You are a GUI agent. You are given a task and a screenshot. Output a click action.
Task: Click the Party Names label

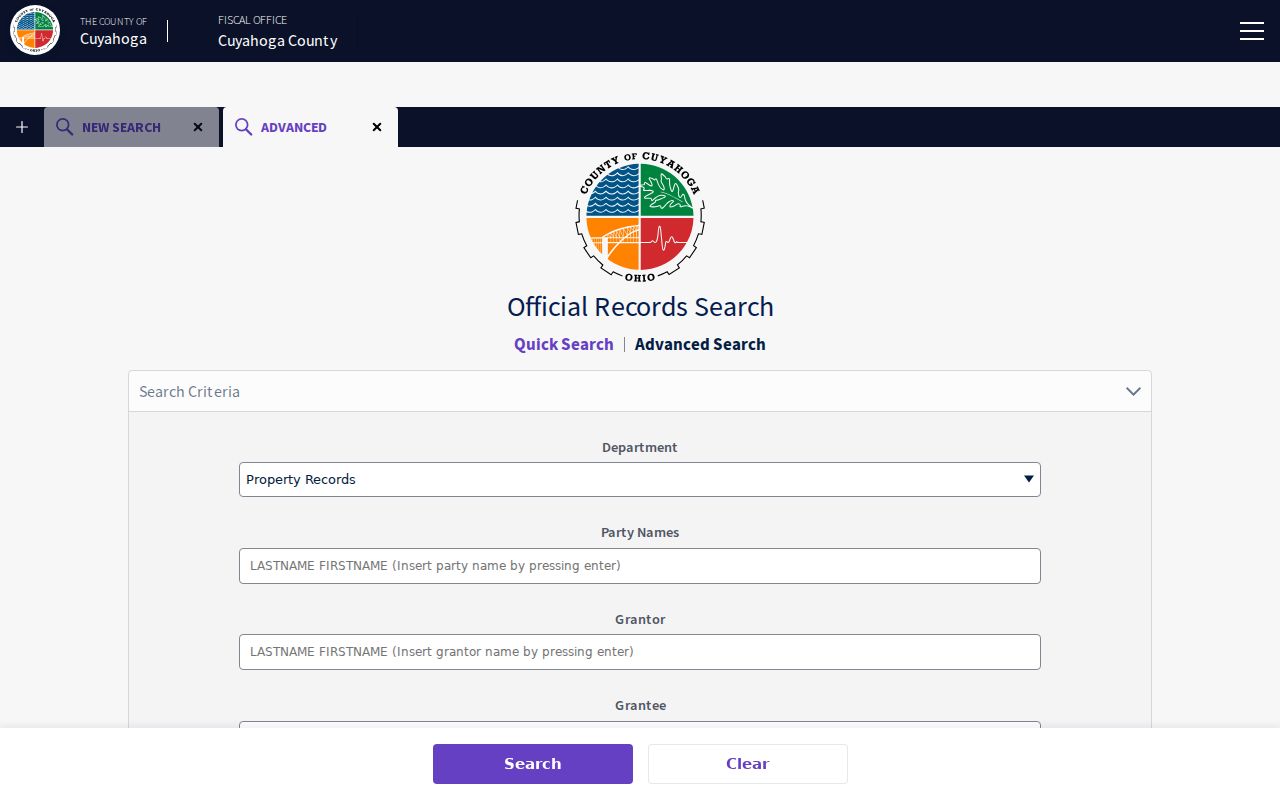[640, 533]
